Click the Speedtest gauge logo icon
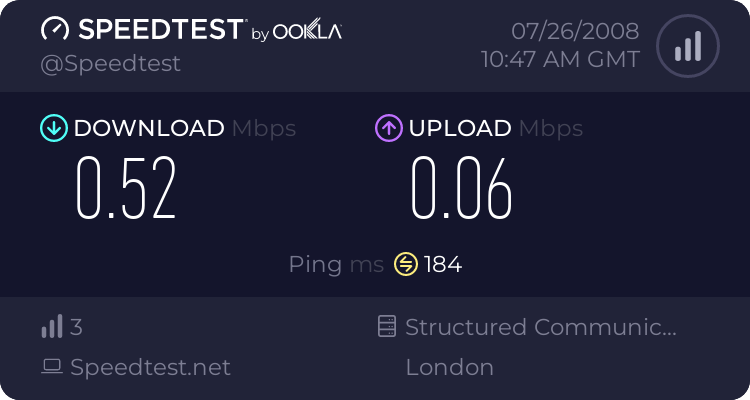 point(55,30)
